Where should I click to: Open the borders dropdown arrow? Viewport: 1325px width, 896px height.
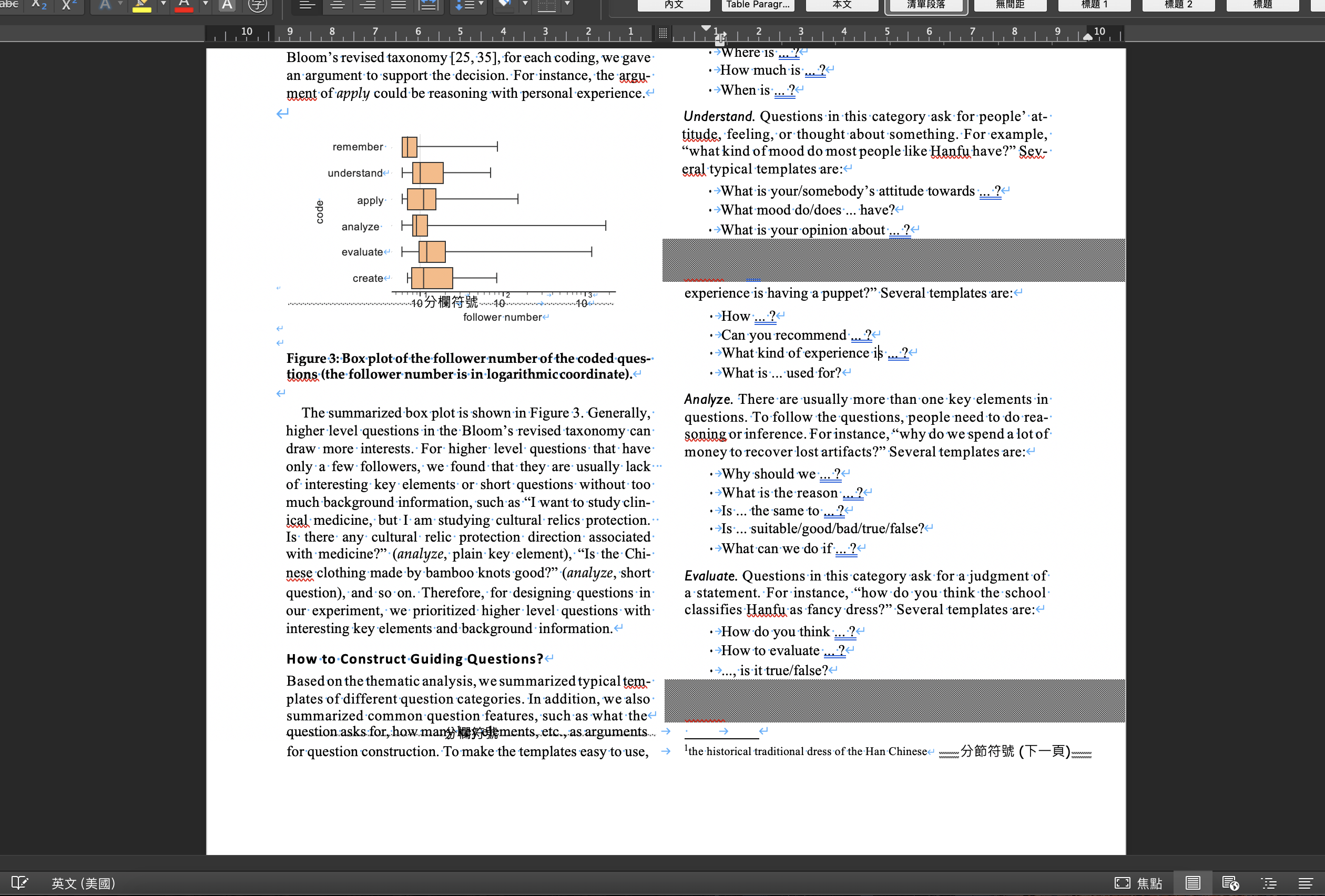(x=567, y=5)
